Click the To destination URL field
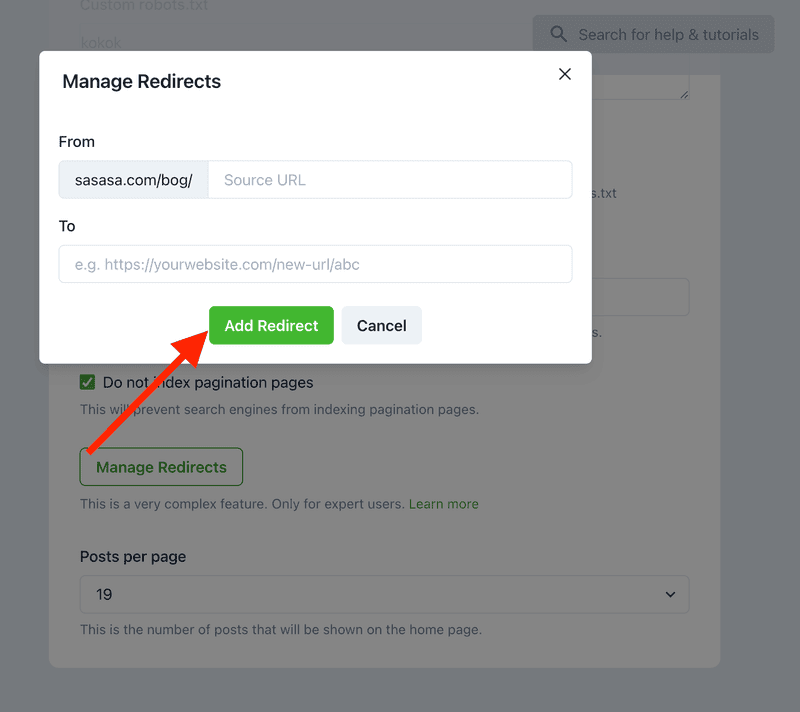Screen dimensions: 800x712 click(x=315, y=264)
